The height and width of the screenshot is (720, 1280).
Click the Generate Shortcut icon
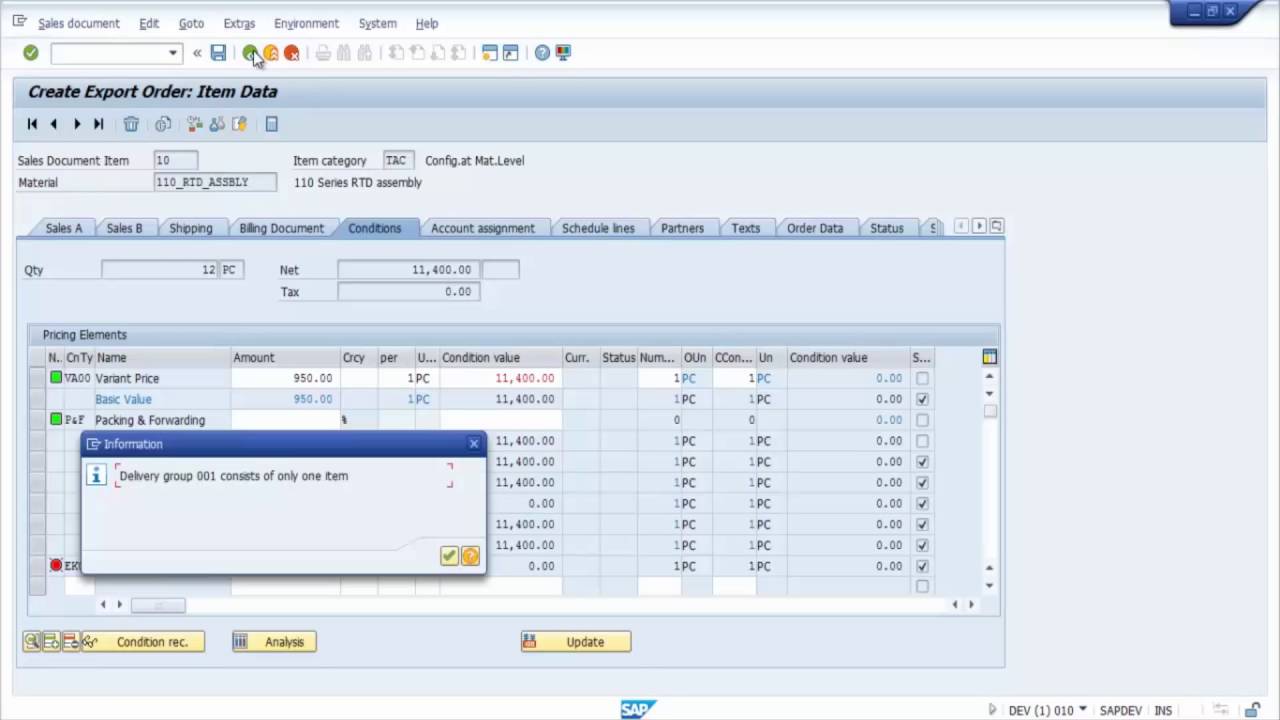point(511,53)
